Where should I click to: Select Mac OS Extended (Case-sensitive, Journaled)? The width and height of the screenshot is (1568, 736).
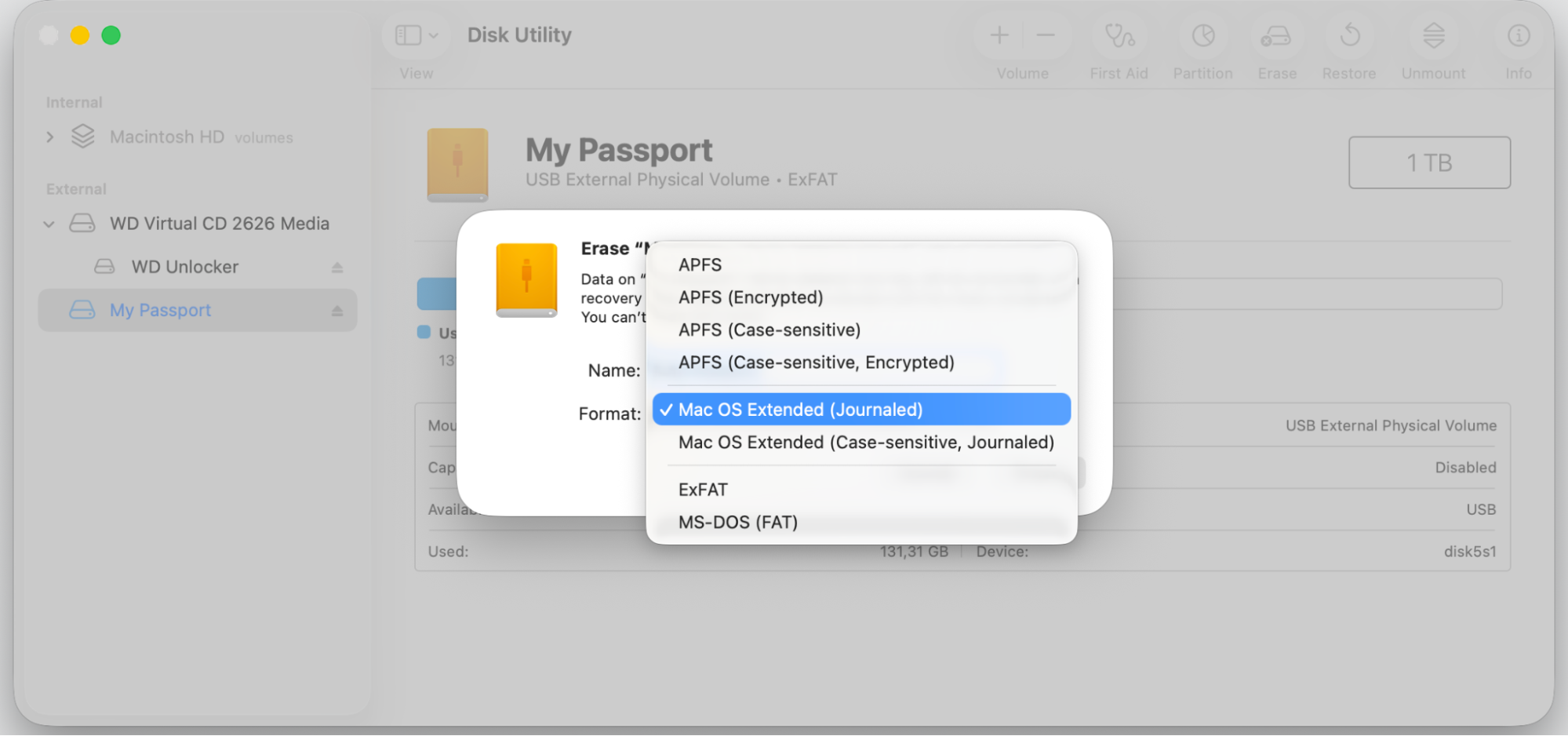(x=861, y=443)
